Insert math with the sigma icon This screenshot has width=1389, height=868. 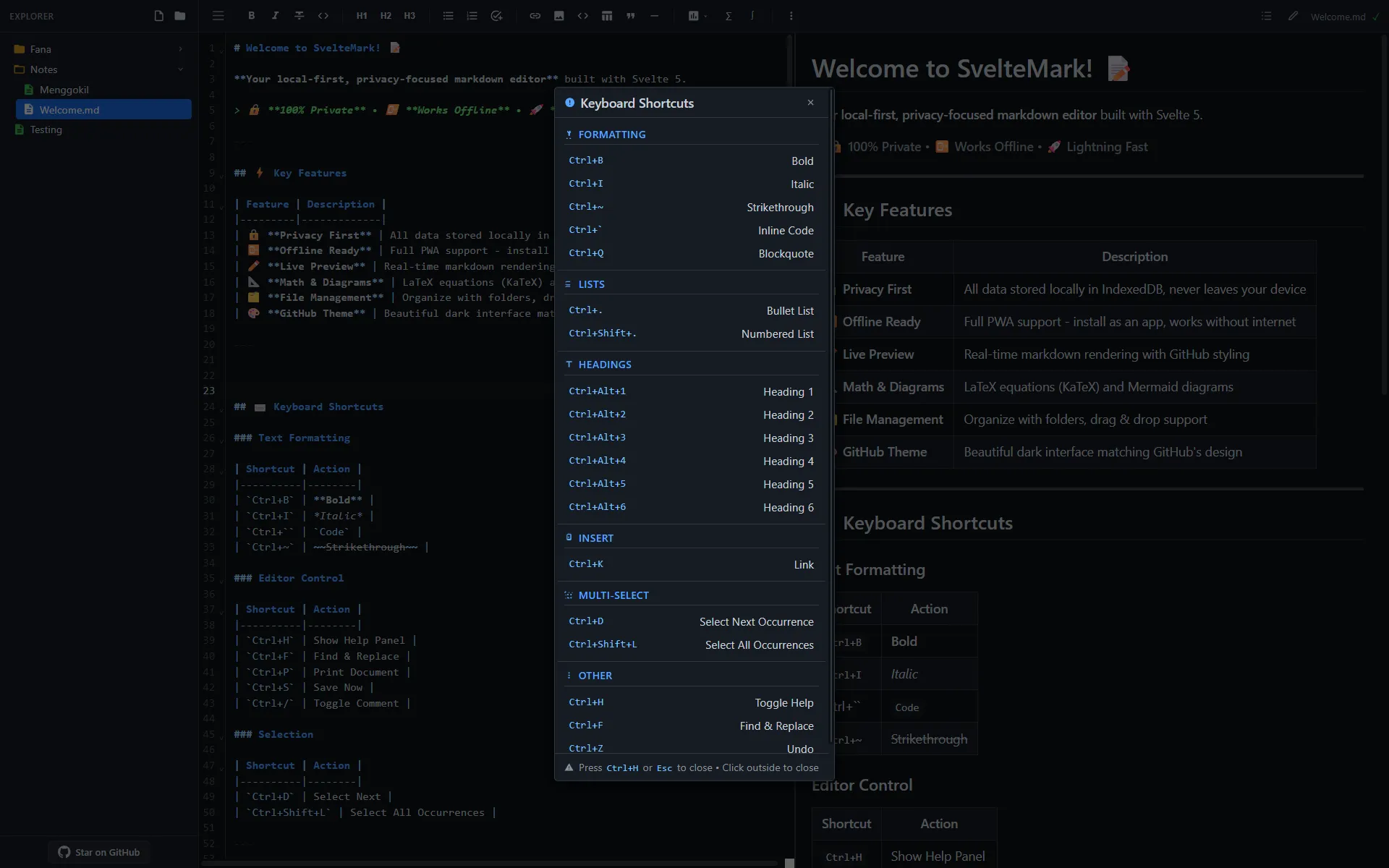pyautogui.click(x=729, y=16)
